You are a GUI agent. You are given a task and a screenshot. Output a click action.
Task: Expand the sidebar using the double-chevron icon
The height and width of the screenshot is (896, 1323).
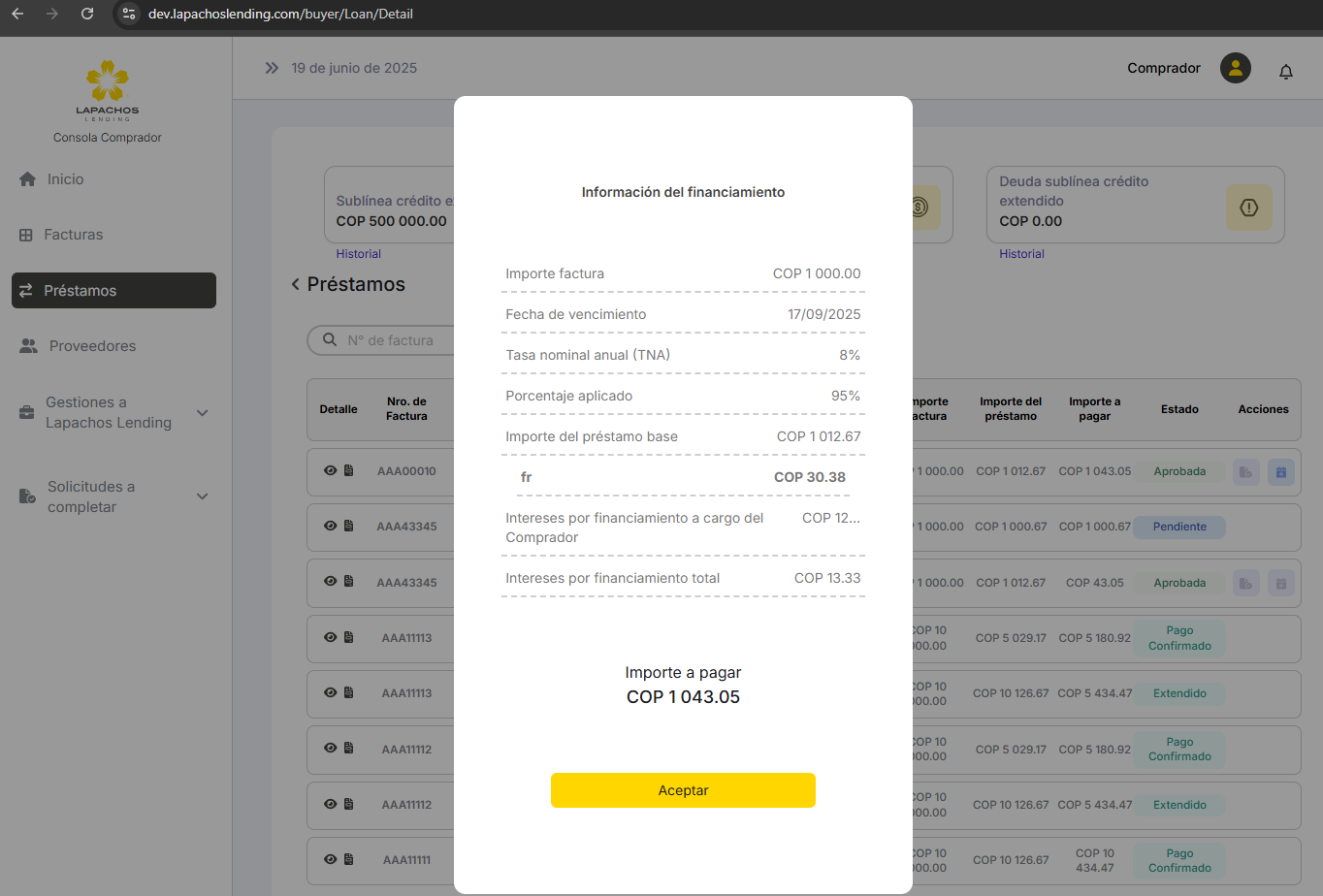pos(272,68)
